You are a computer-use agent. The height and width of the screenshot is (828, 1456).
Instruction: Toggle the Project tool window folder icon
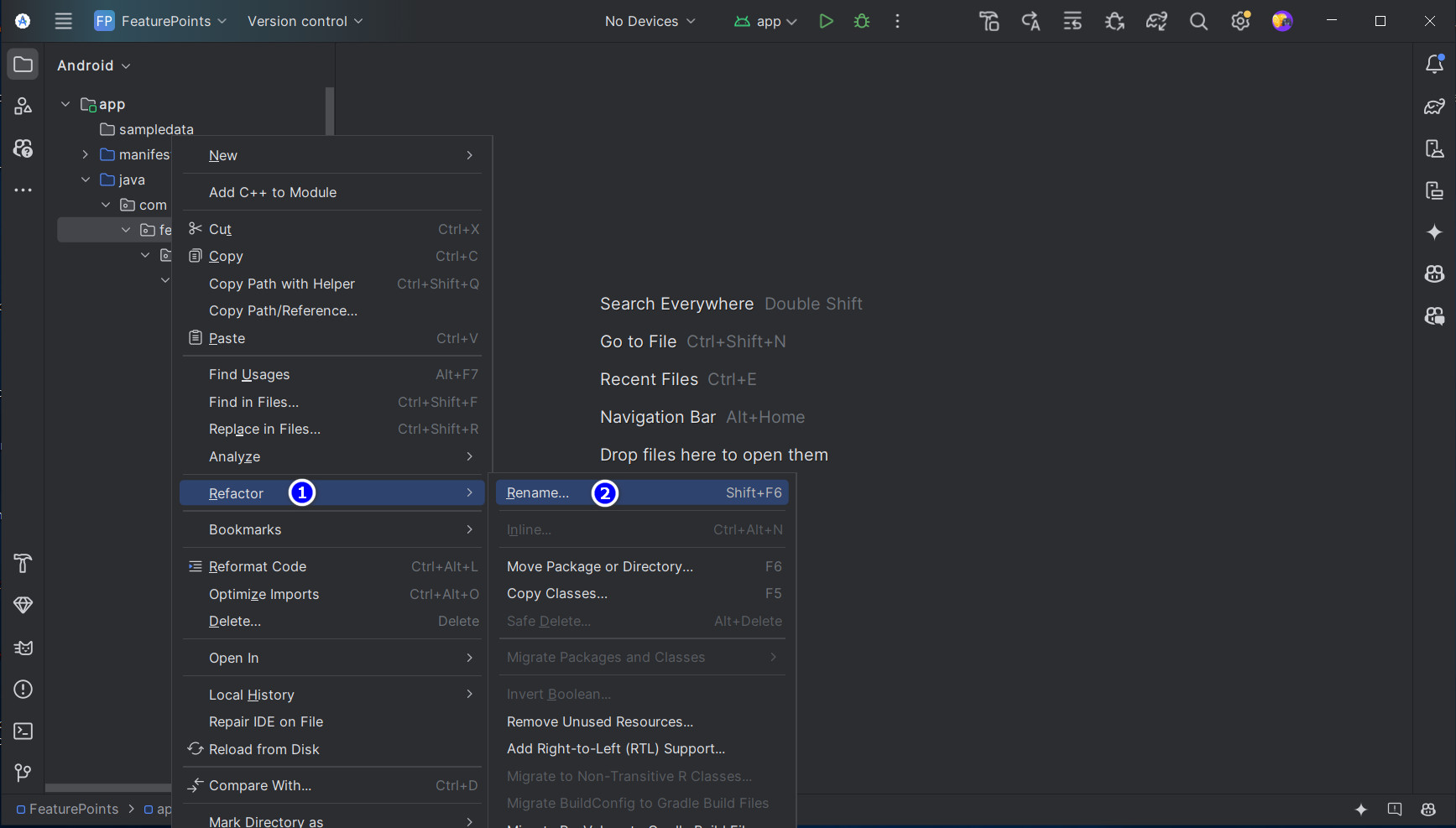click(x=23, y=65)
